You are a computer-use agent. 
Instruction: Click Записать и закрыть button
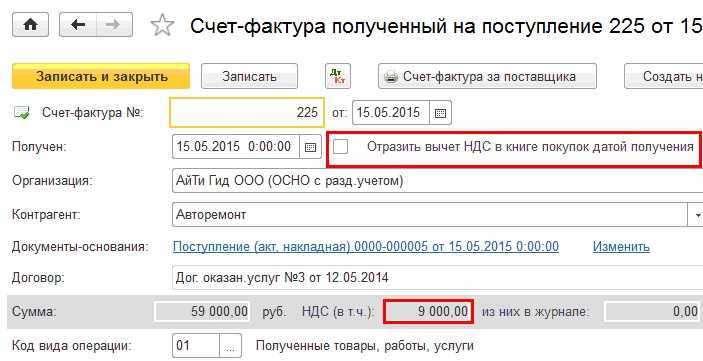(x=101, y=76)
